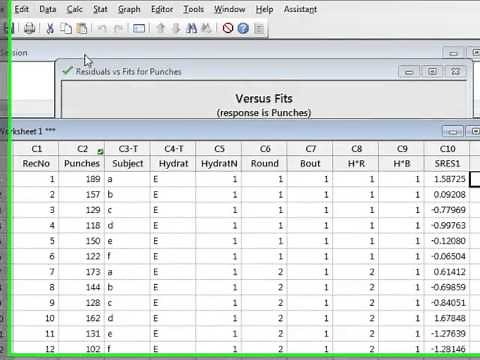The height and width of the screenshot is (360, 480).
Task: Click the 'Punches' column name cell
Action: tap(82, 164)
